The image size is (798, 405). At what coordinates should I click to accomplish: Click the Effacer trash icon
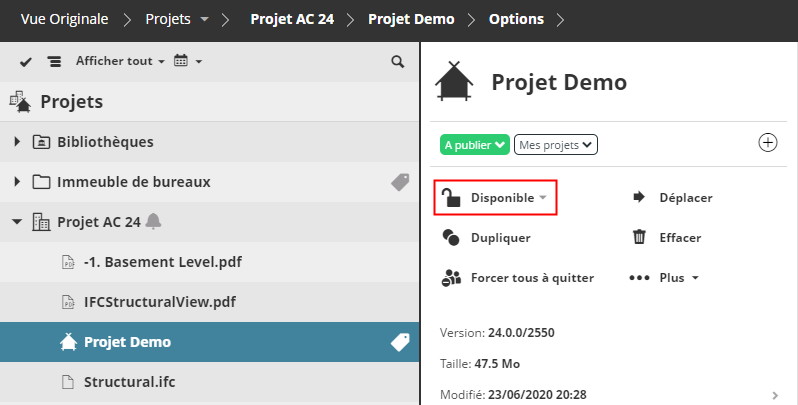640,238
